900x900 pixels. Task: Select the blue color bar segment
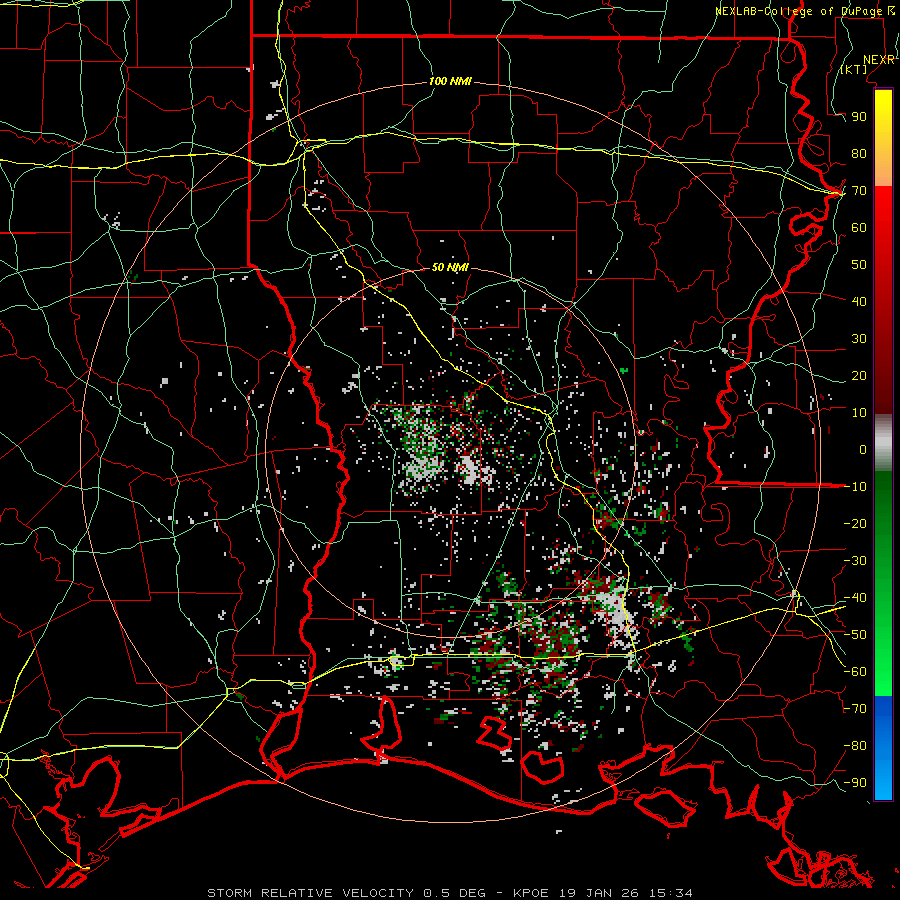[x=883, y=747]
